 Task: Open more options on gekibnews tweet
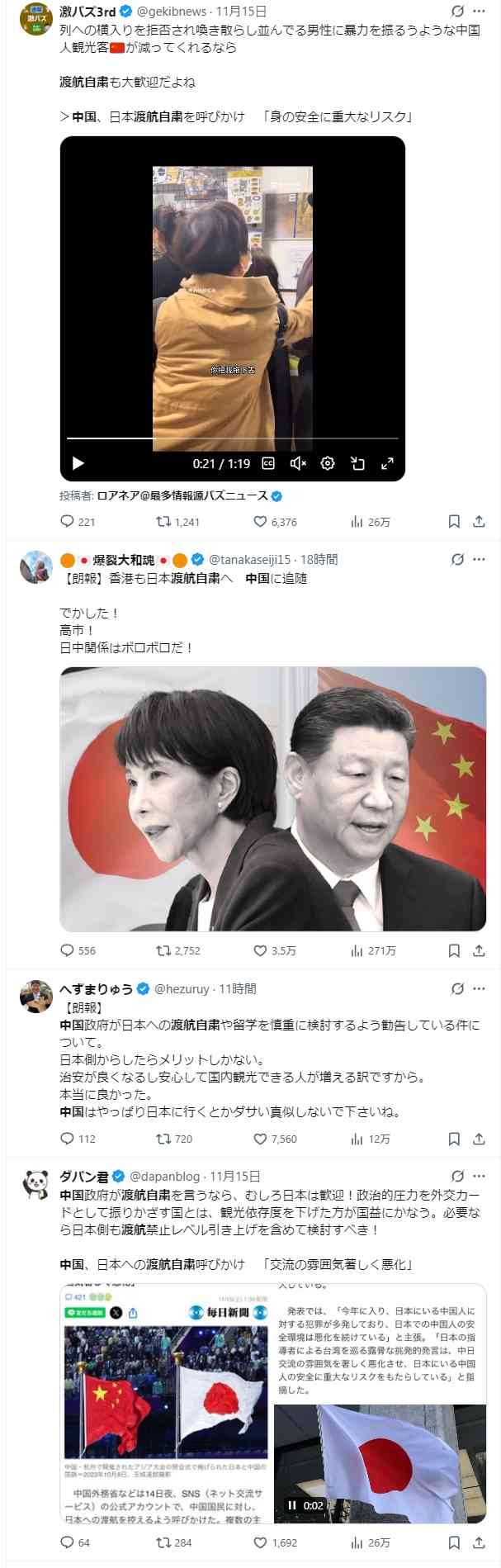coord(480,12)
